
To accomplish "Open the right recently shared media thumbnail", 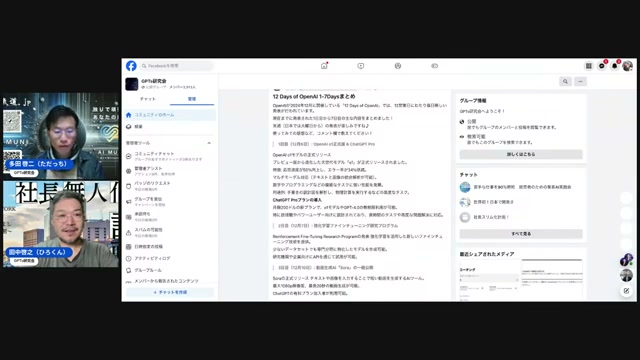I will 552,280.
